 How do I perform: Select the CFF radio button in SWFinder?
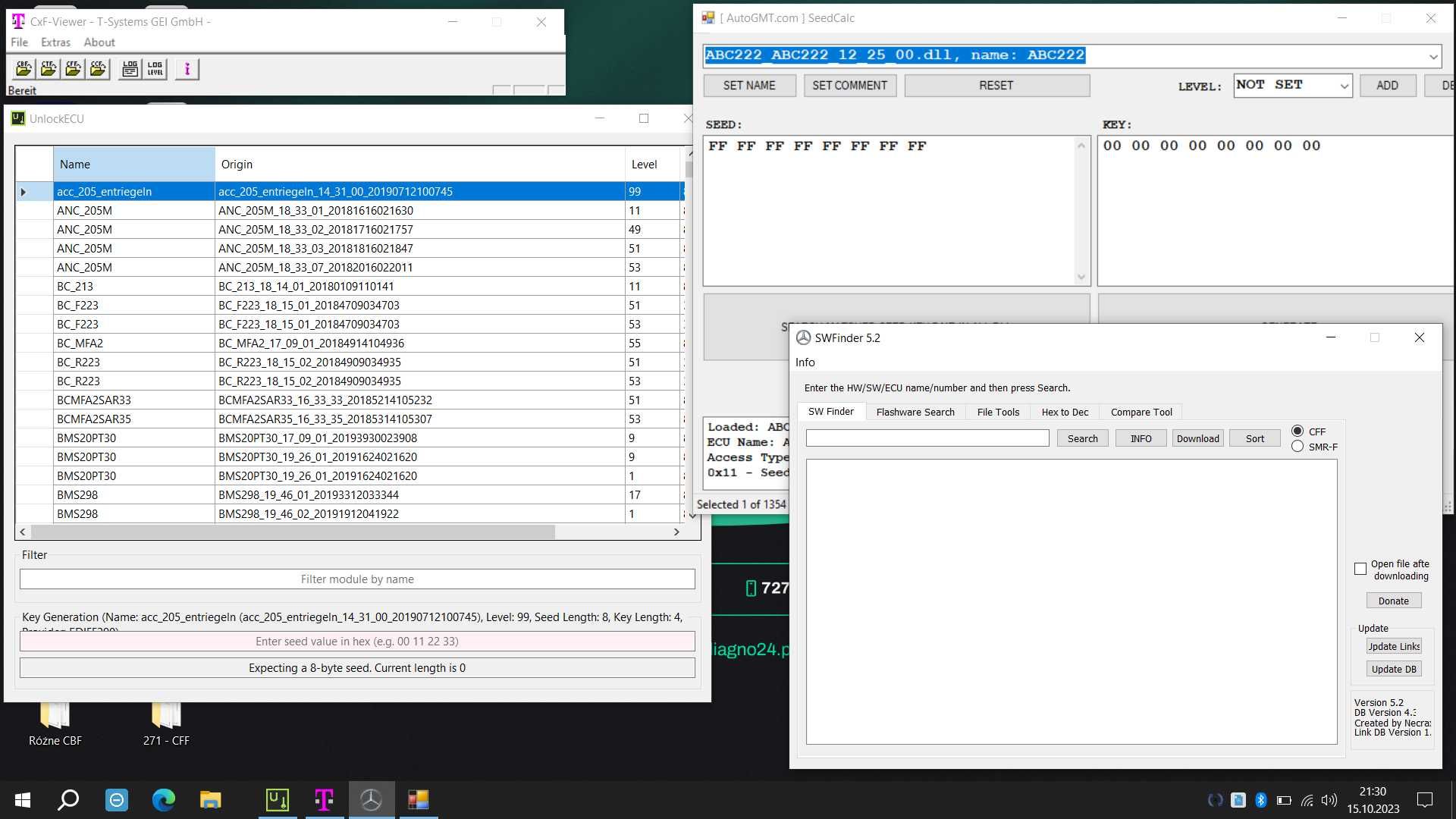[x=1297, y=430]
